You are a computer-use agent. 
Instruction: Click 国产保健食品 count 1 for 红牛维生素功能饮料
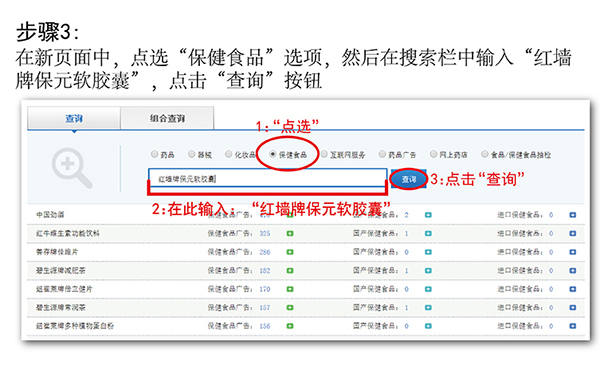406,233
